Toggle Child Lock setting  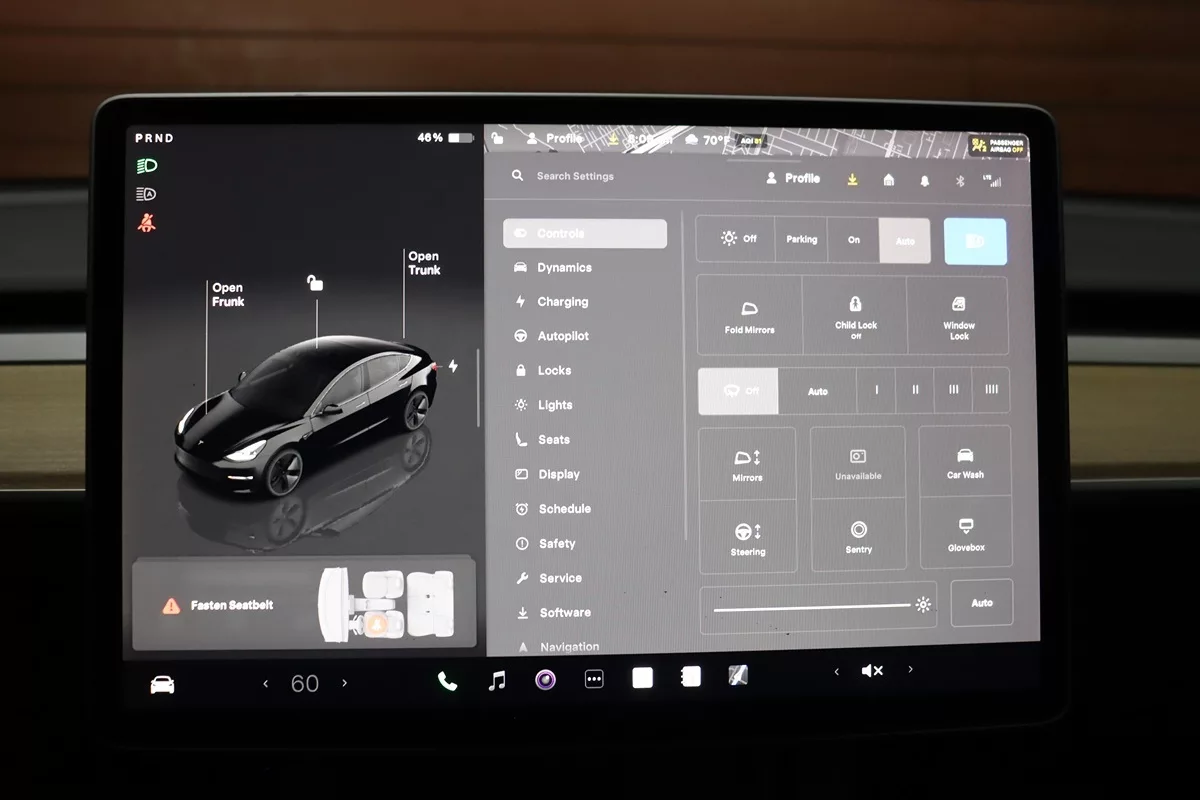point(855,316)
